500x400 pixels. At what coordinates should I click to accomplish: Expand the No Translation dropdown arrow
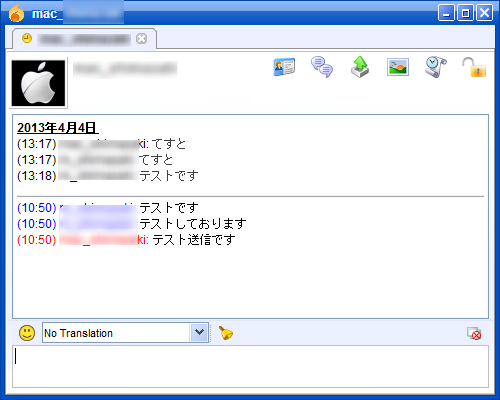tap(199, 332)
